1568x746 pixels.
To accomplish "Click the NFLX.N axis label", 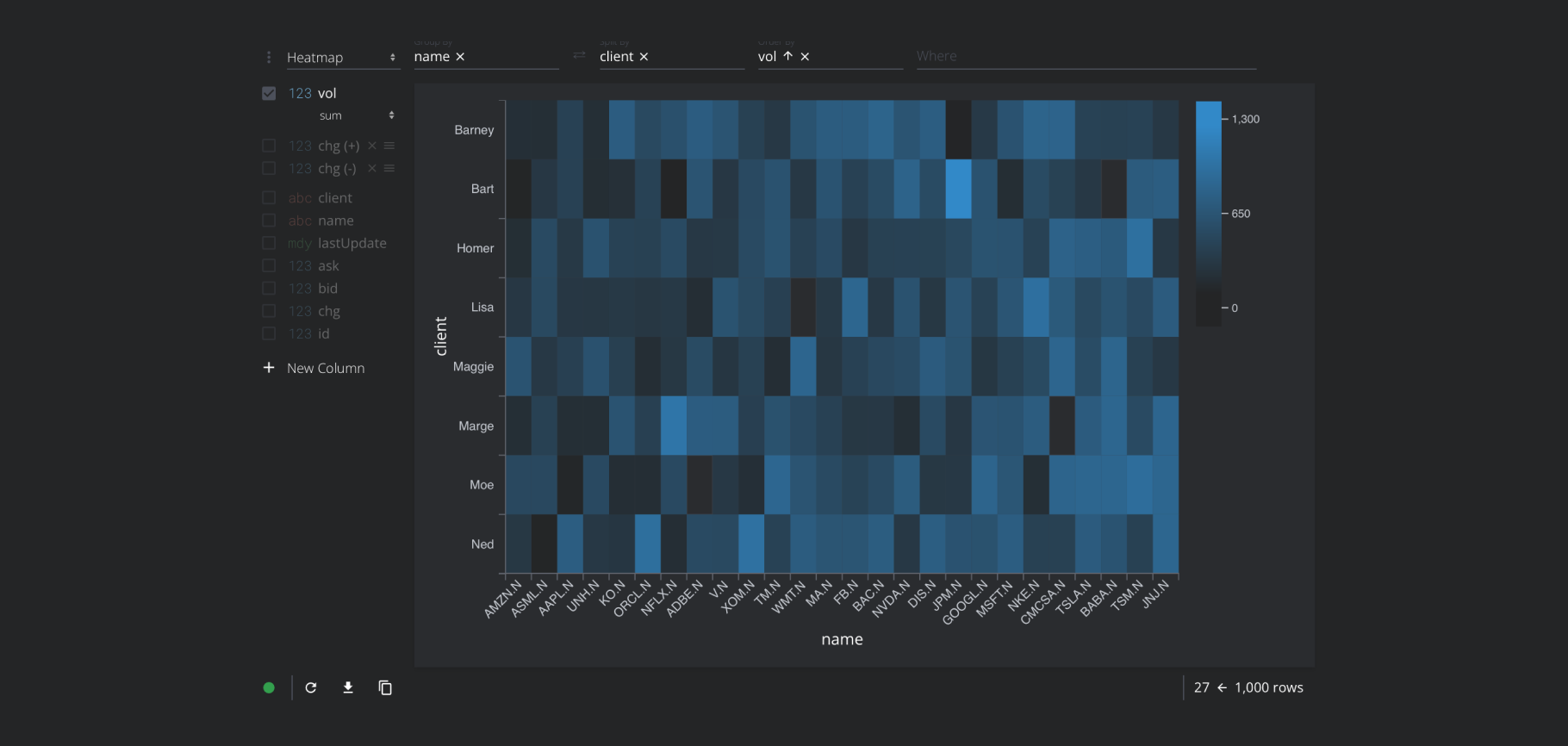I will [x=659, y=598].
